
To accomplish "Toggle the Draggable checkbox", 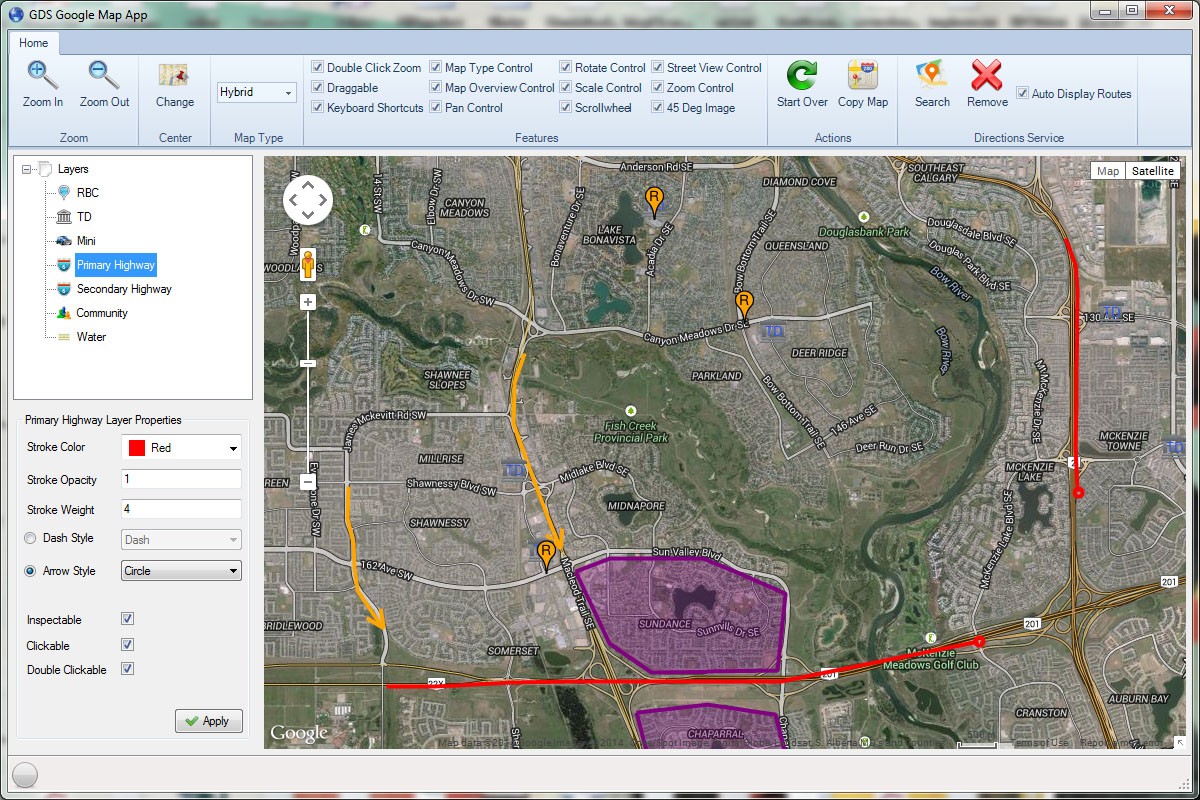I will click(x=317, y=88).
